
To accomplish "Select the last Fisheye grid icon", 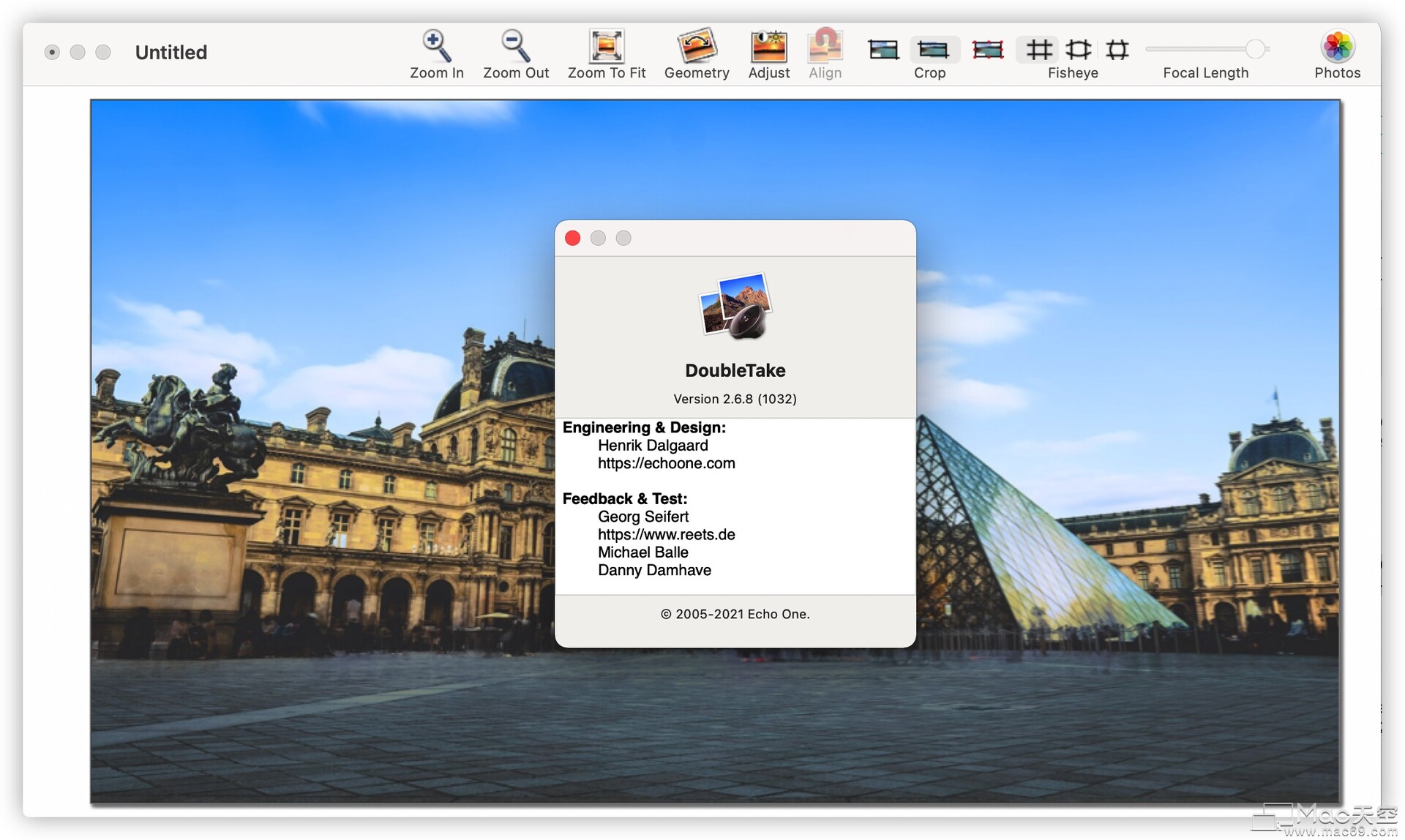I will tap(1117, 50).
